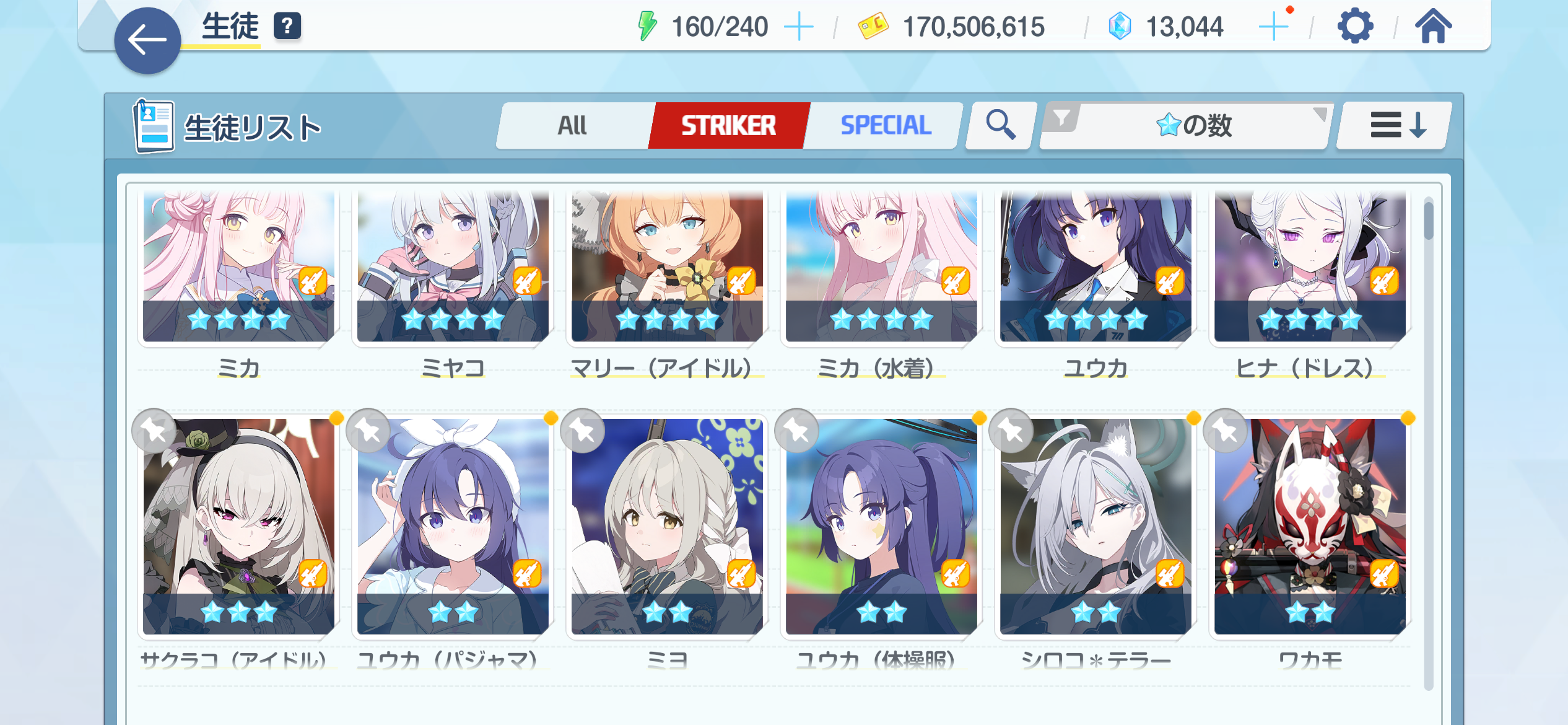Add energy with the plus icon

point(799,27)
